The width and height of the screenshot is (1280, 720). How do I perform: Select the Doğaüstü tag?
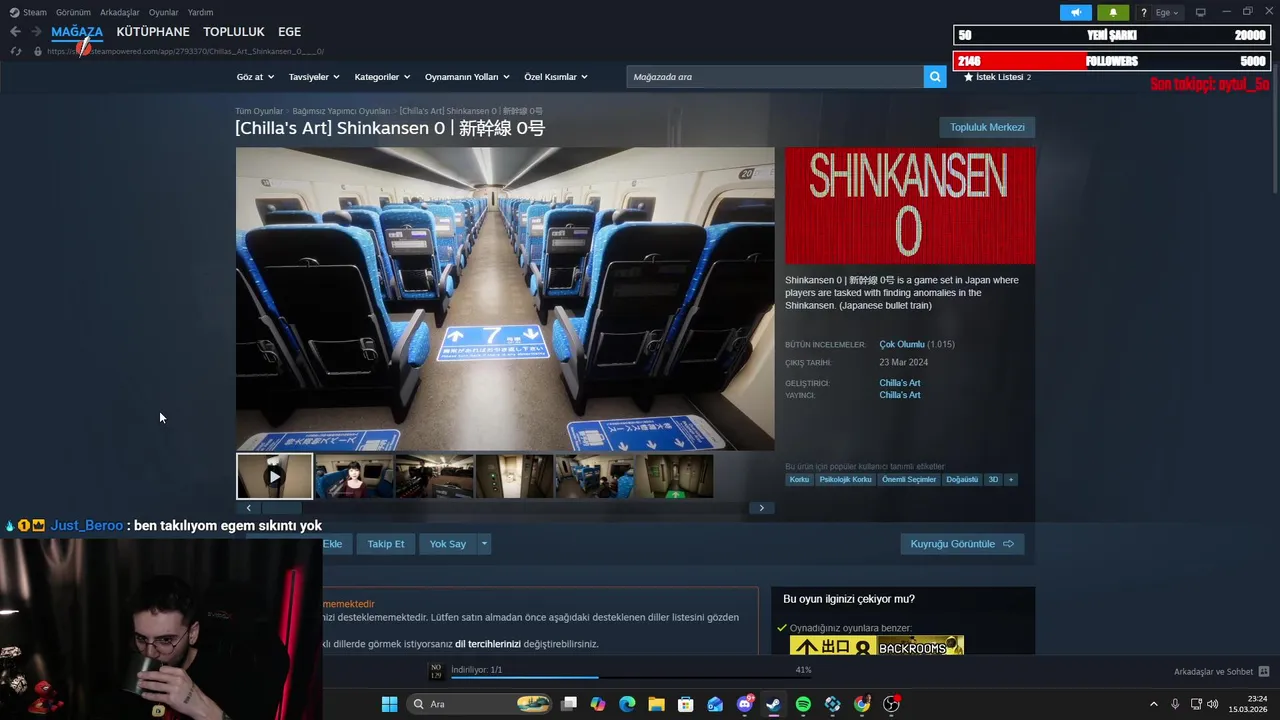[x=962, y=480]
